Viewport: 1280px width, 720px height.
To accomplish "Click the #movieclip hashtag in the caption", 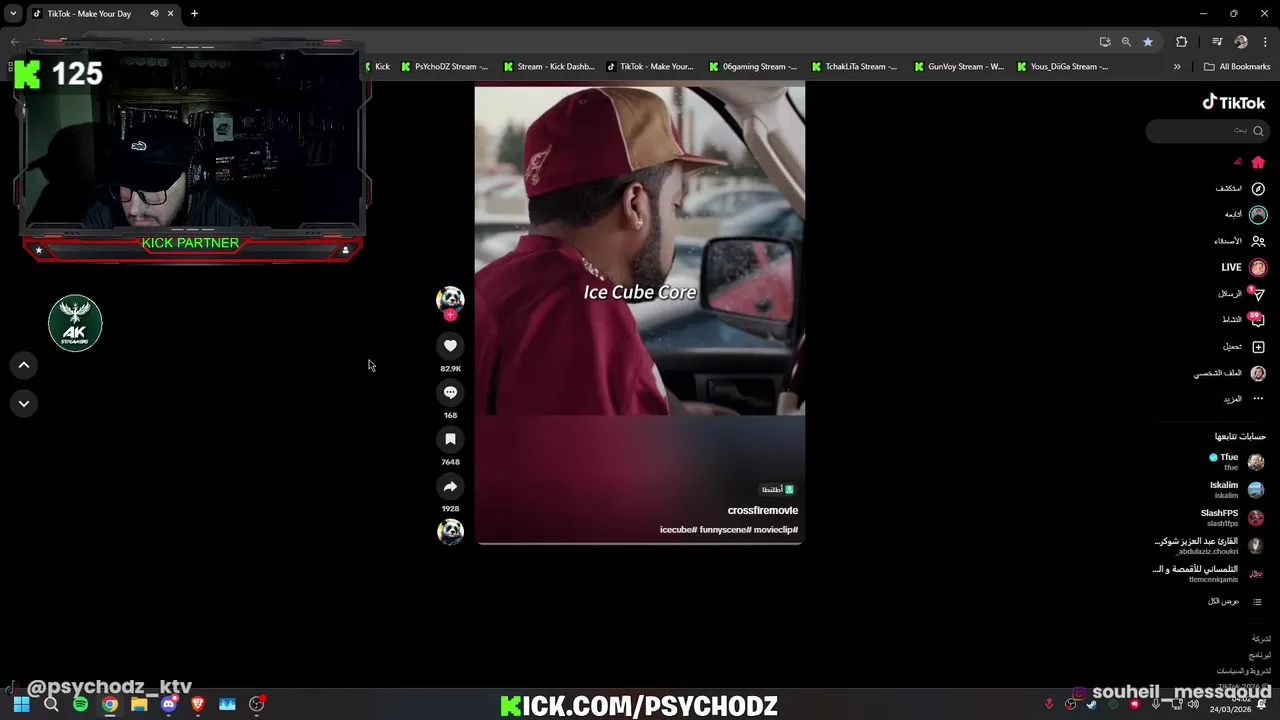I will click(776, 530).
